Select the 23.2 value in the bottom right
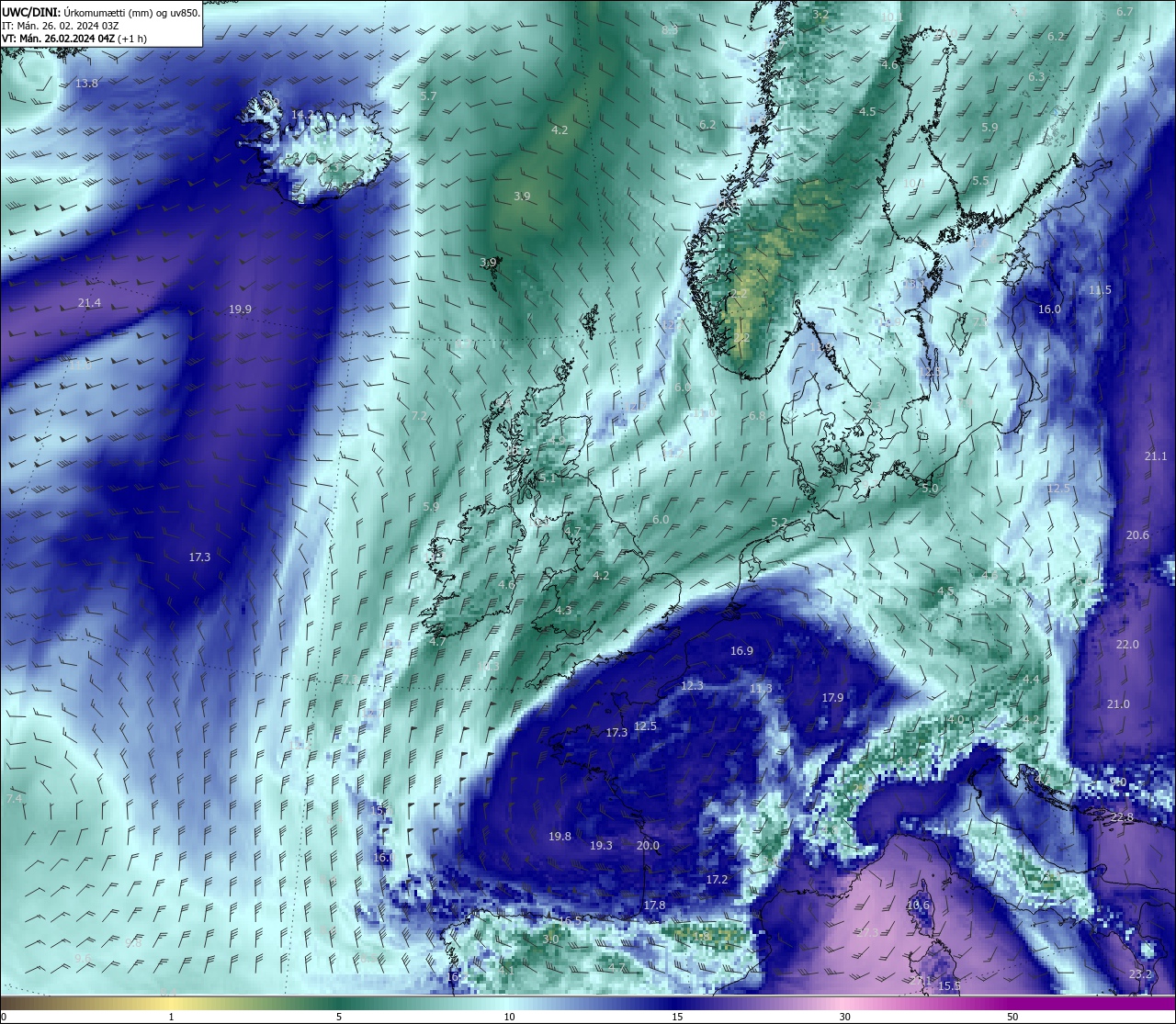Viewport: 1176px width, 1024px height. click(1140, 974)
